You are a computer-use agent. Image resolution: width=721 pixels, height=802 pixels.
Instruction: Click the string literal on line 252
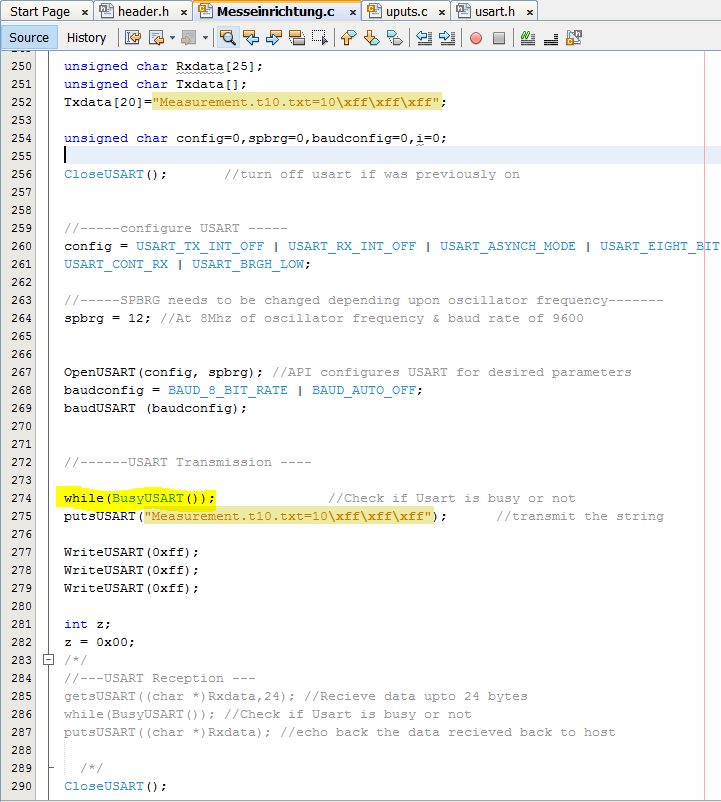tap(296, 102)
